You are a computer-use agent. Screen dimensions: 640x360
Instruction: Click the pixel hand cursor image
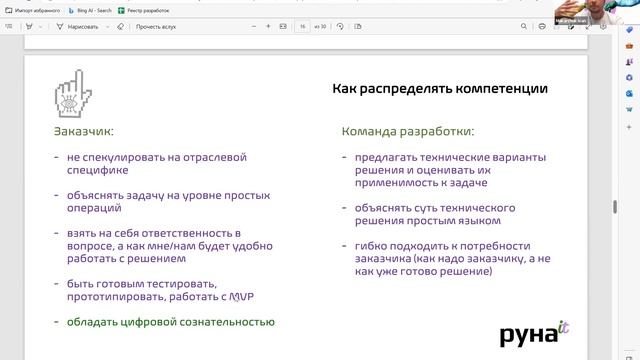click(x=73, y=94)
